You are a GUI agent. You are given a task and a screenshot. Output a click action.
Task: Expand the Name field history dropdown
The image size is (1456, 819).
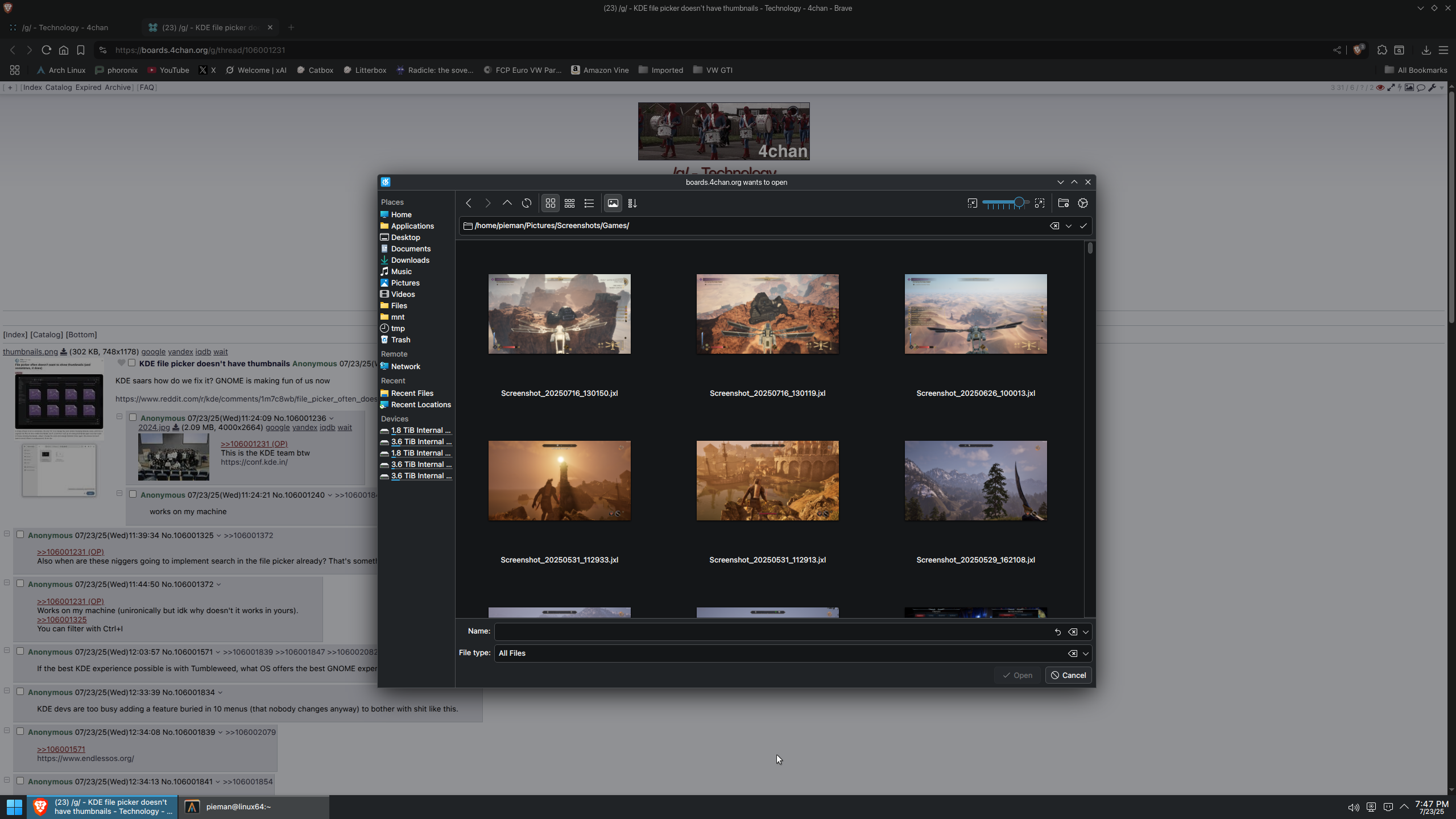(1086, 632)
